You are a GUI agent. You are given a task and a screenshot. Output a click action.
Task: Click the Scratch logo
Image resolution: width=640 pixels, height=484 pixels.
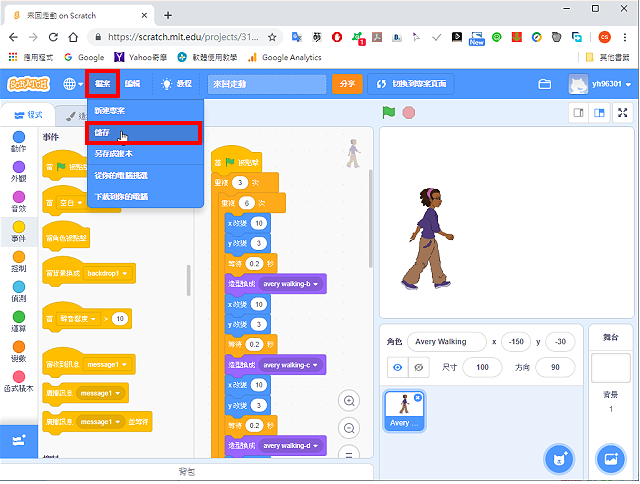[x=28, y=84]
